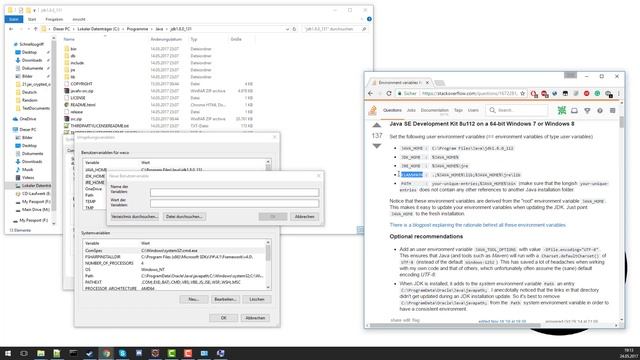This screenshot has width=640, height=360.
Task: Click 'Programme' in the Explorer breadcrumb
Action: [137, 29]
